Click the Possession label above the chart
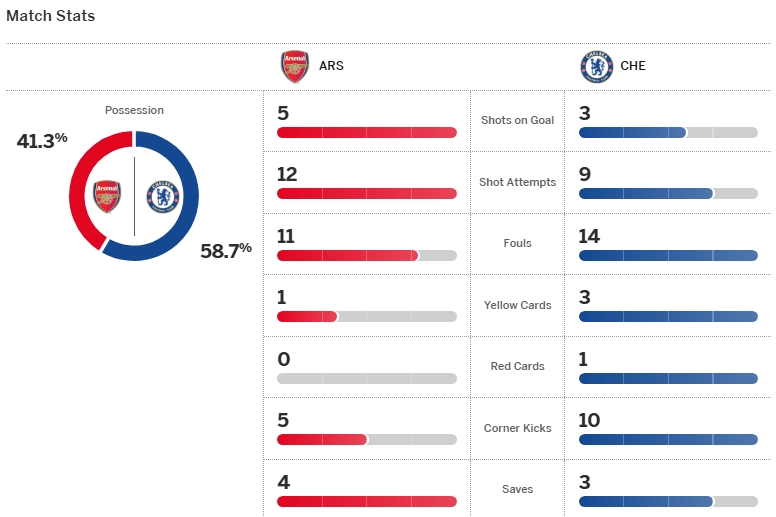The height and width of the screenshot is (517, 776). point(134,110)
